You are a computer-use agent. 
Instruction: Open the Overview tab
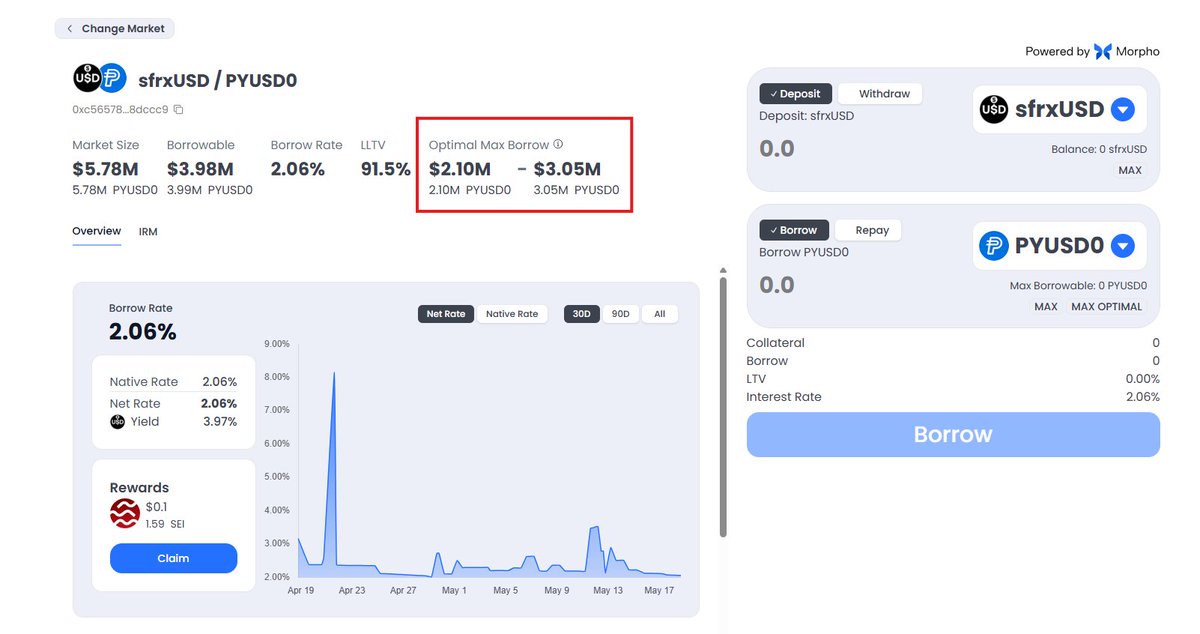[97, 231]
